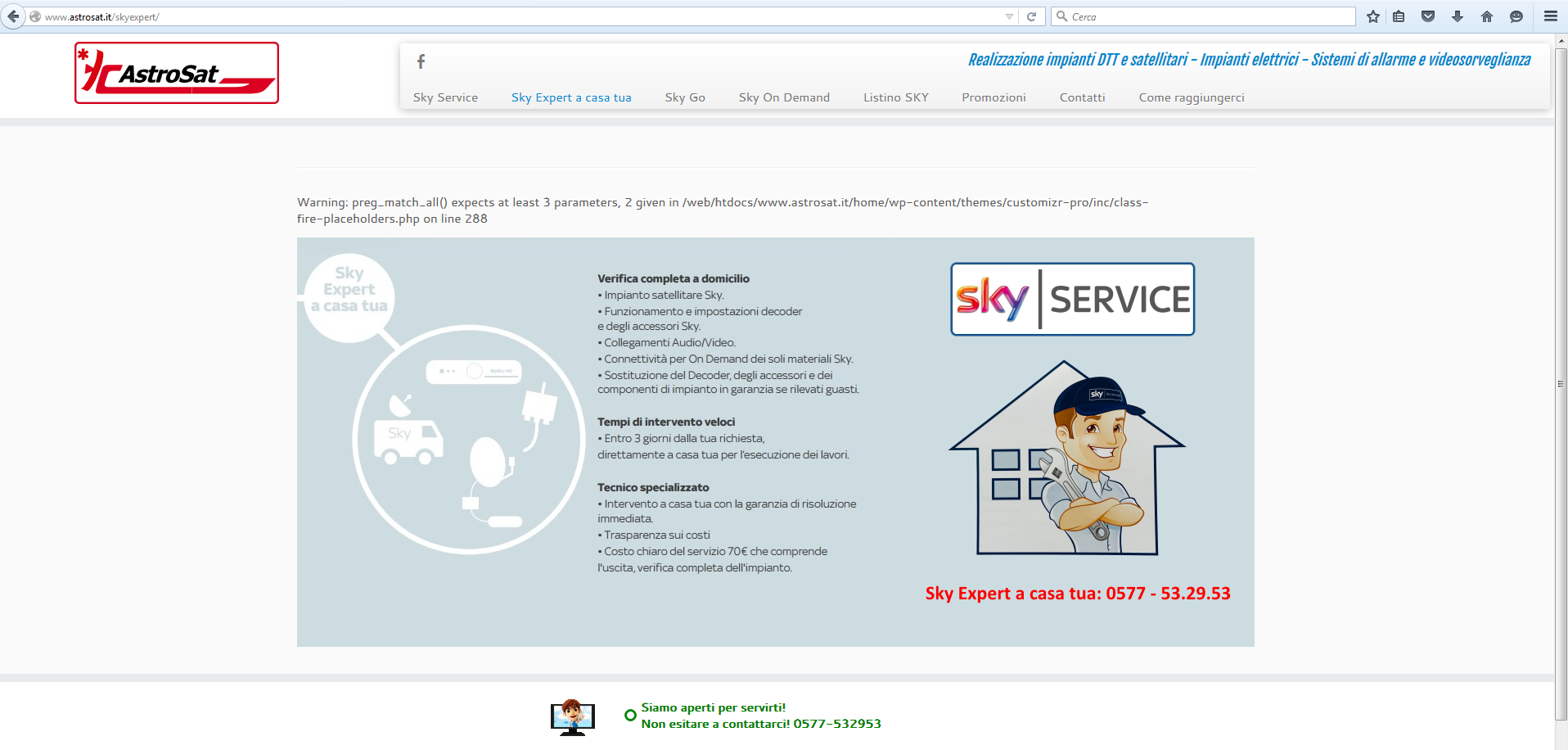Open the Sky Service menu item
The height and width of the screenshot is (750, 1568).
[x=445, y=97]
